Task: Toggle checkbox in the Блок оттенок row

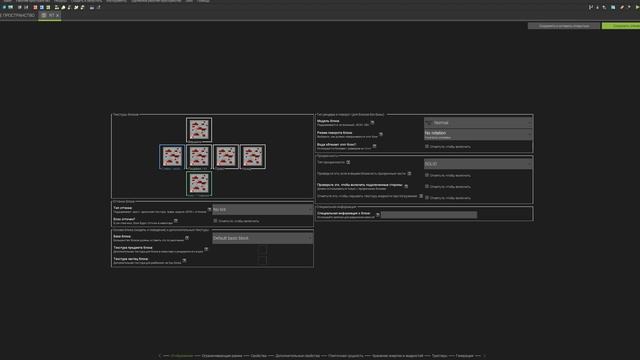Action: tap(216, 221)
